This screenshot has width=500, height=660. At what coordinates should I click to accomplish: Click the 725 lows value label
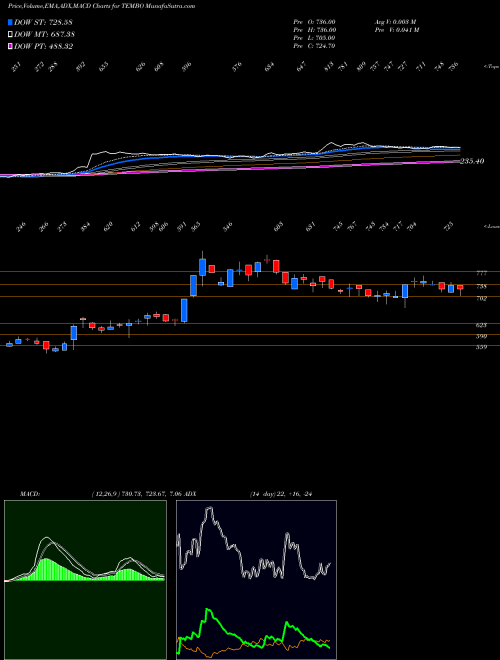[449, 227]
